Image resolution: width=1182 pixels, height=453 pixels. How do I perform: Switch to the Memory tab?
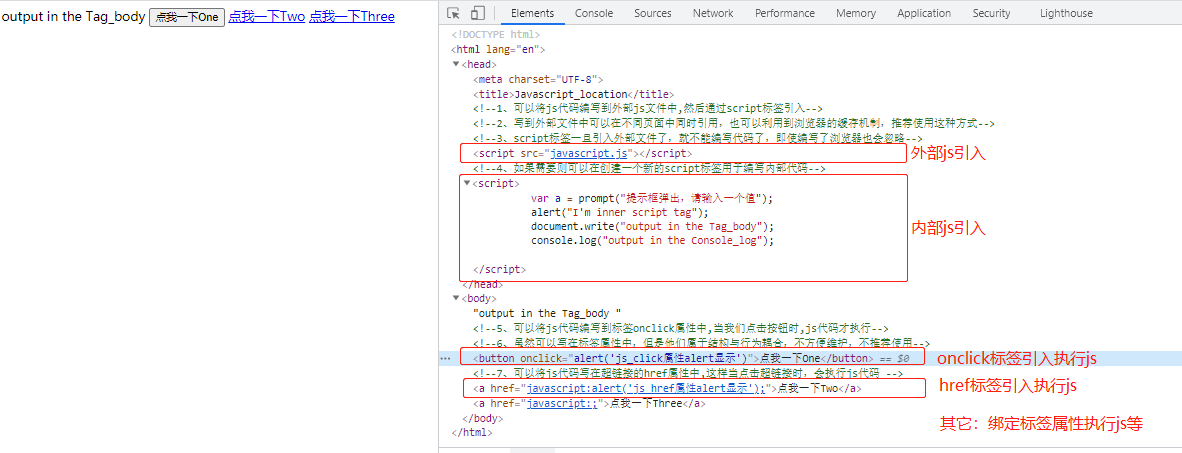point(856,13)
